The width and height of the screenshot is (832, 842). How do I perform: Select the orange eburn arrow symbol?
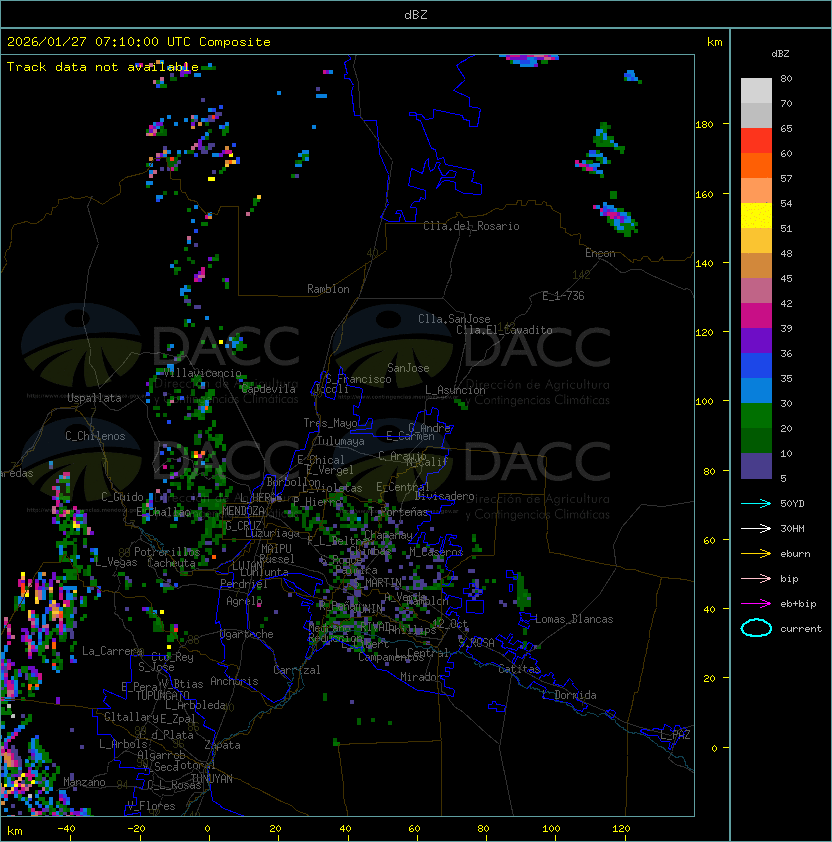pos(756,553)
